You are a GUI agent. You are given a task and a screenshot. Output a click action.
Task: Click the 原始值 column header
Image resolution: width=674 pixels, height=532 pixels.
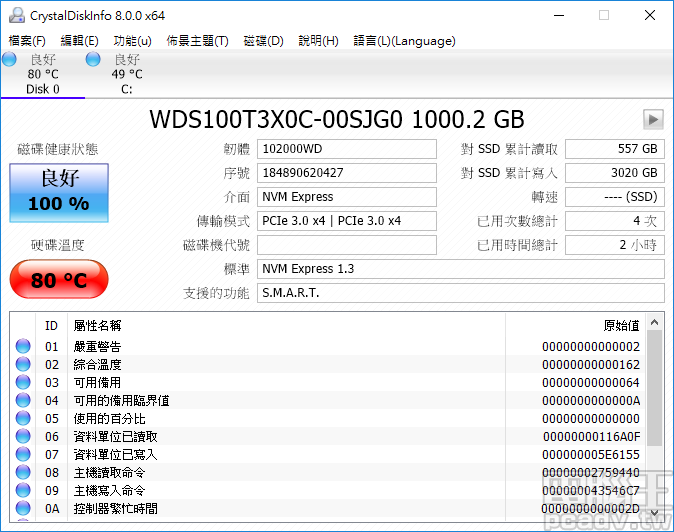click(x=622, y=326)
